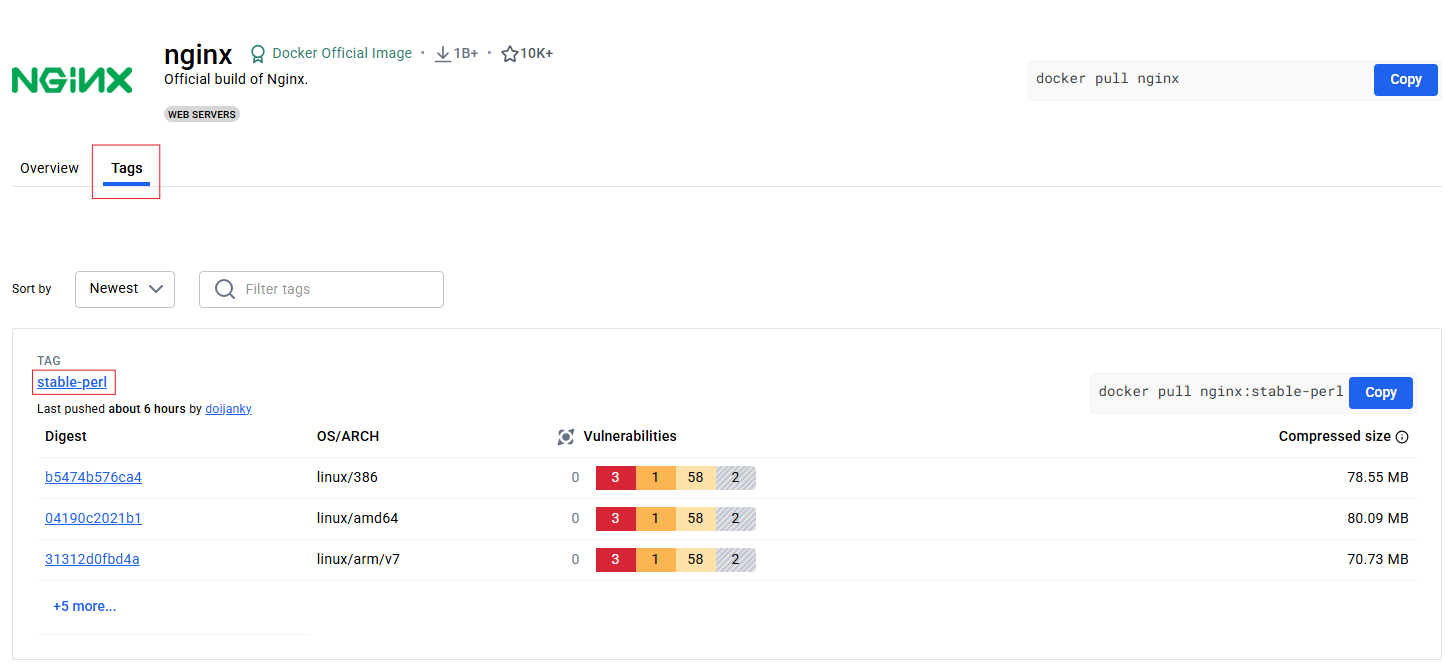Viewport: 1445px width, 665px height.
Task: Click the info icon beside Compressed size
Action: pyautogui.click(x=1402, y=437)
